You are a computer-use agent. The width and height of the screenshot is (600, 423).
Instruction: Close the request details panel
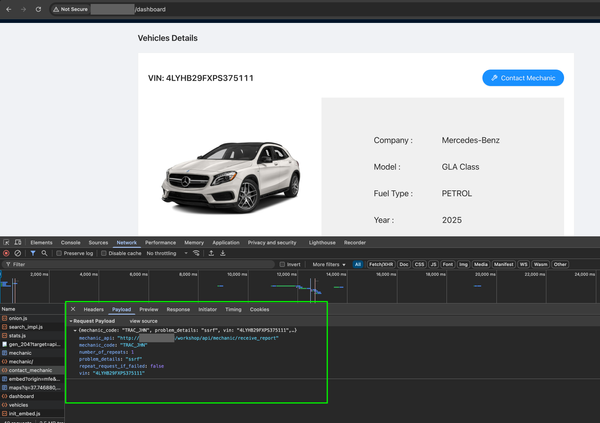[73, 310]
